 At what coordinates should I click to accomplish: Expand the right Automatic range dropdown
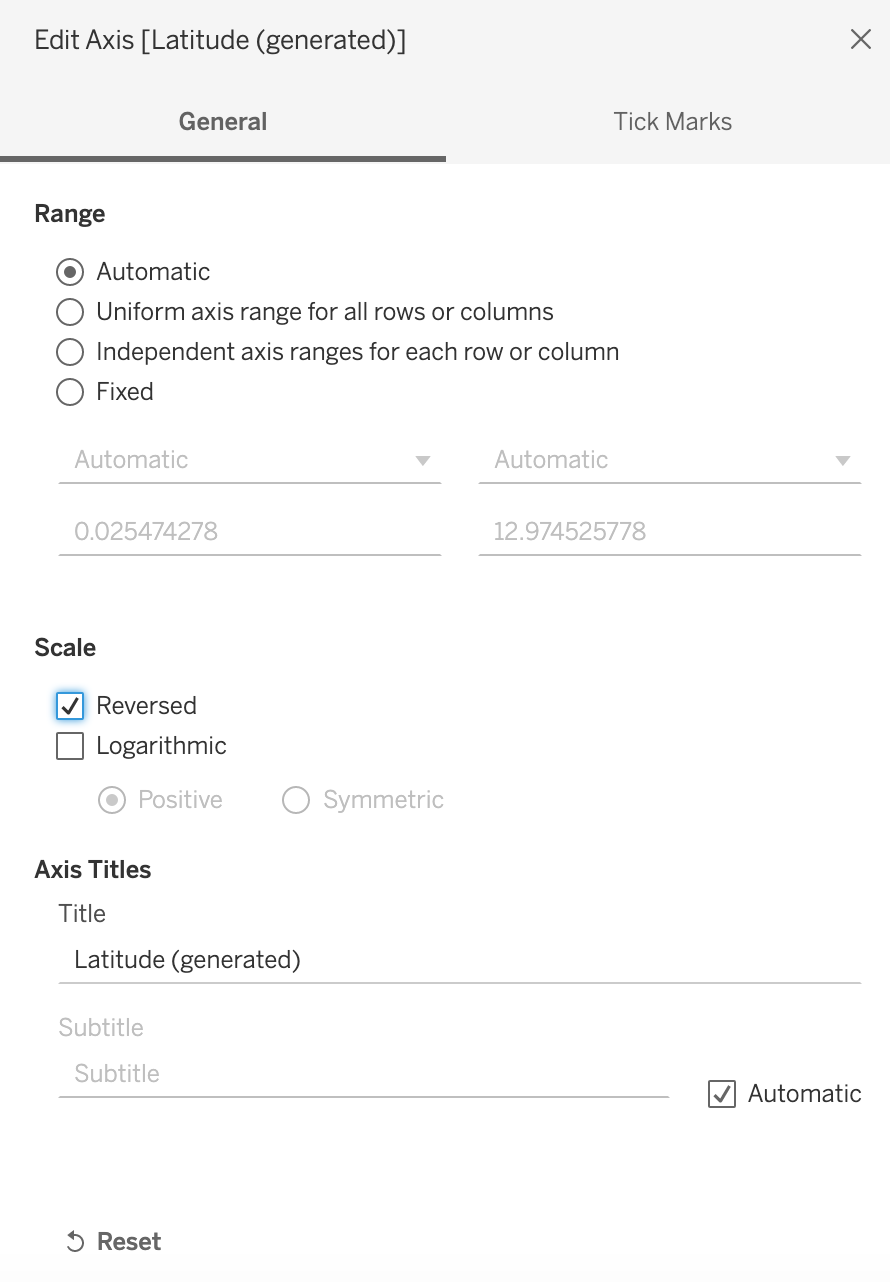669,460
